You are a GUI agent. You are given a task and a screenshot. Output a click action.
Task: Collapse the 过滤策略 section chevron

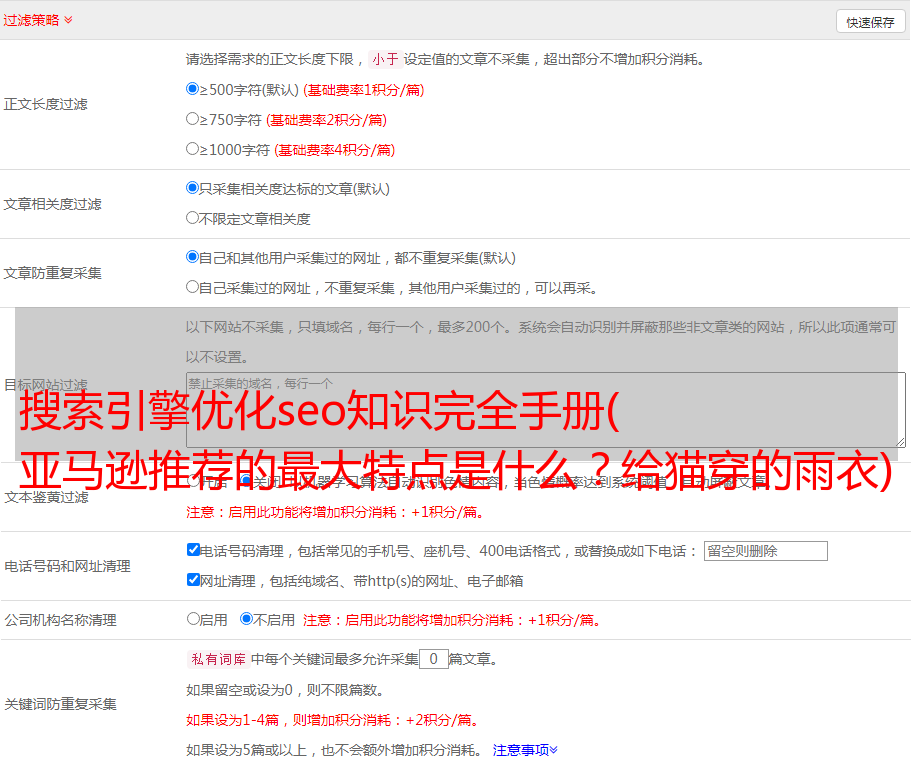68,20
